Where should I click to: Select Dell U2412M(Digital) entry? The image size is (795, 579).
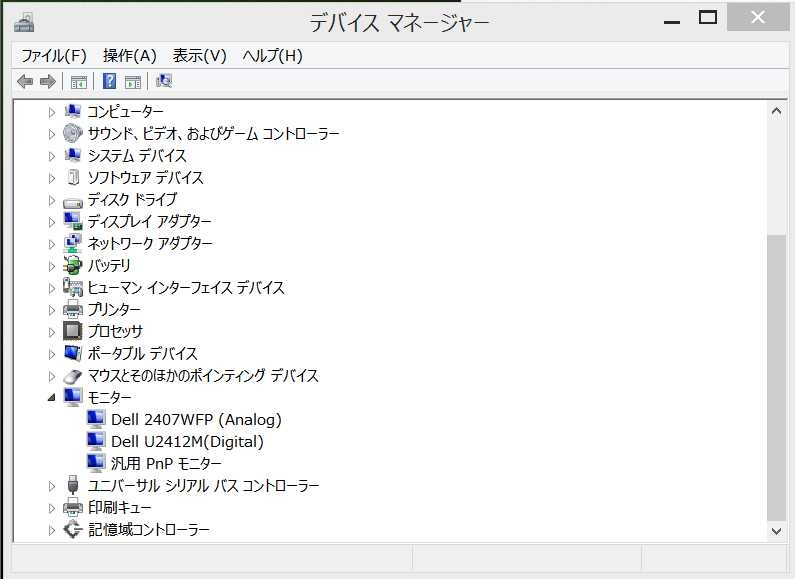[x=188, y=442]
